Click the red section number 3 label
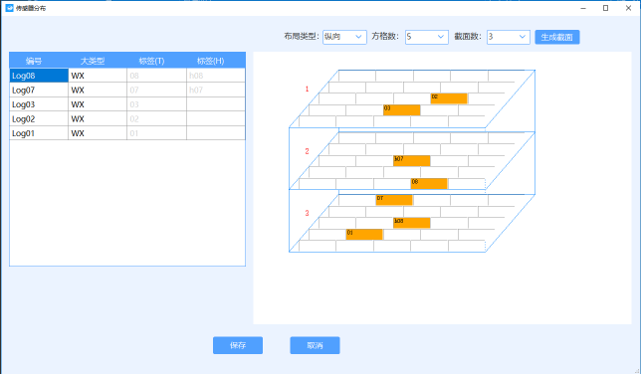 point(307,213)
